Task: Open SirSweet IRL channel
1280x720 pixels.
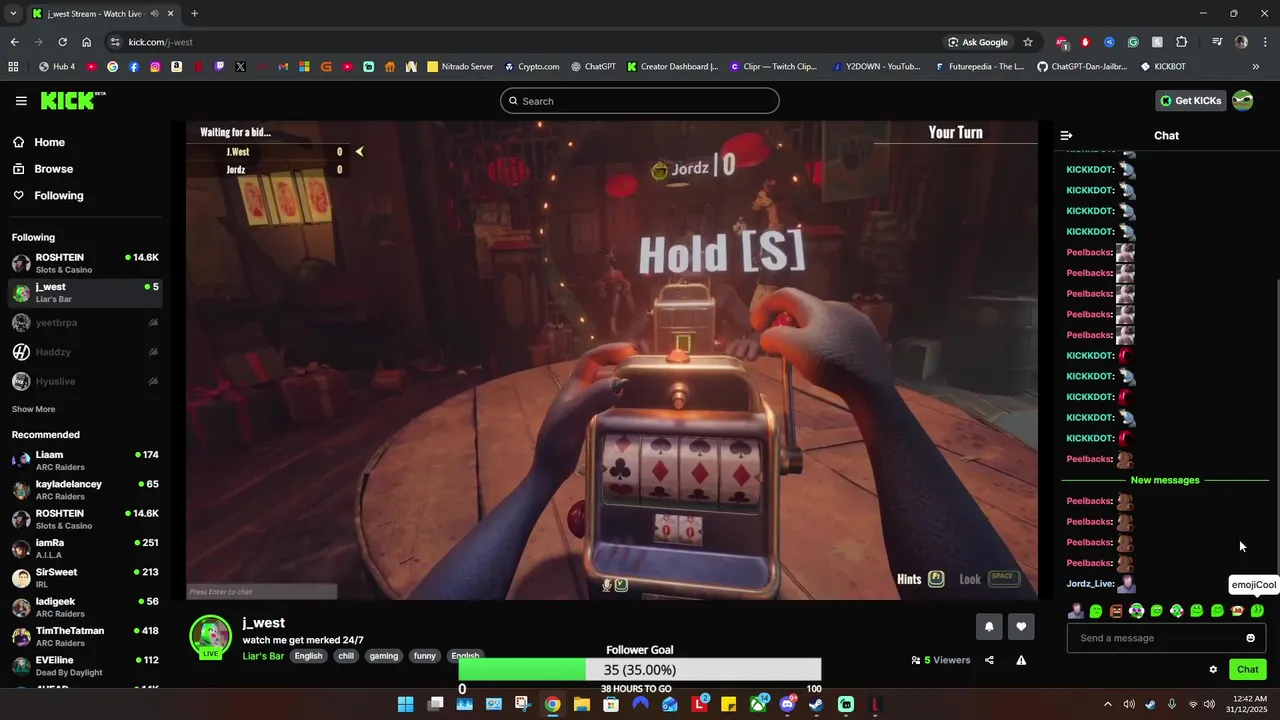Action: pyautogui.click(x=85, y=578)
